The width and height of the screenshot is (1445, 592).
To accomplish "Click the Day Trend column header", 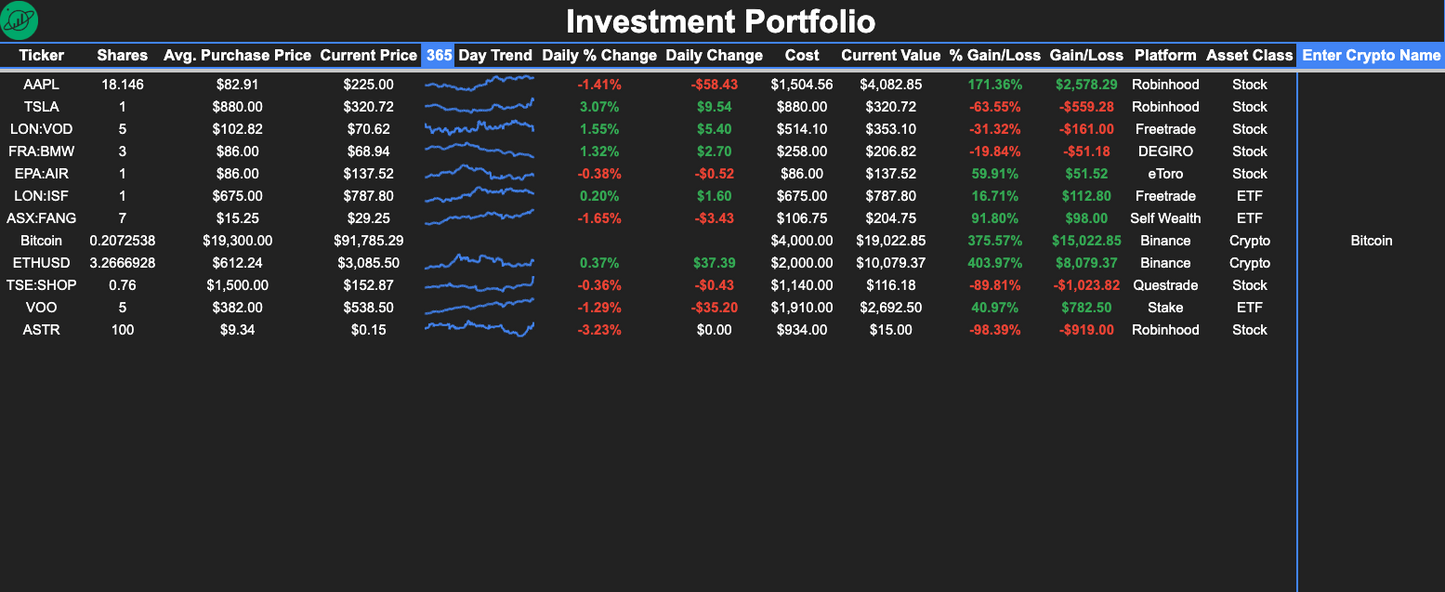I will [x=493, y=56].
